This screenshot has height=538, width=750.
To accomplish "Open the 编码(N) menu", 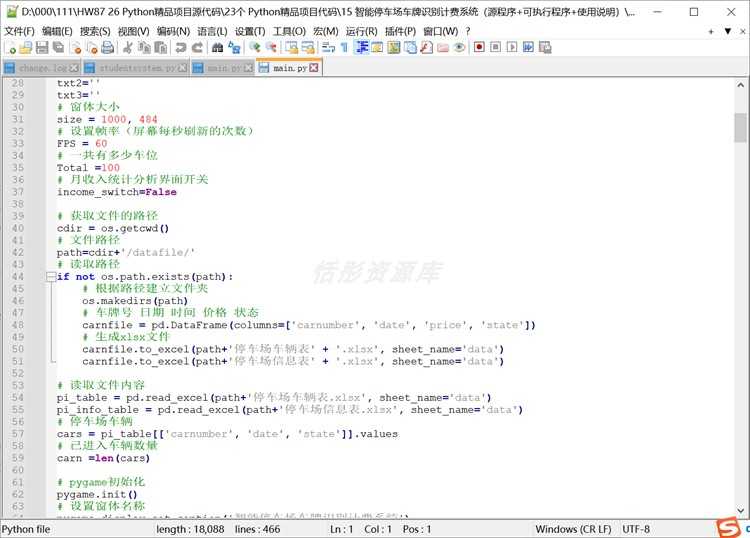I will [x=173, y=31].
